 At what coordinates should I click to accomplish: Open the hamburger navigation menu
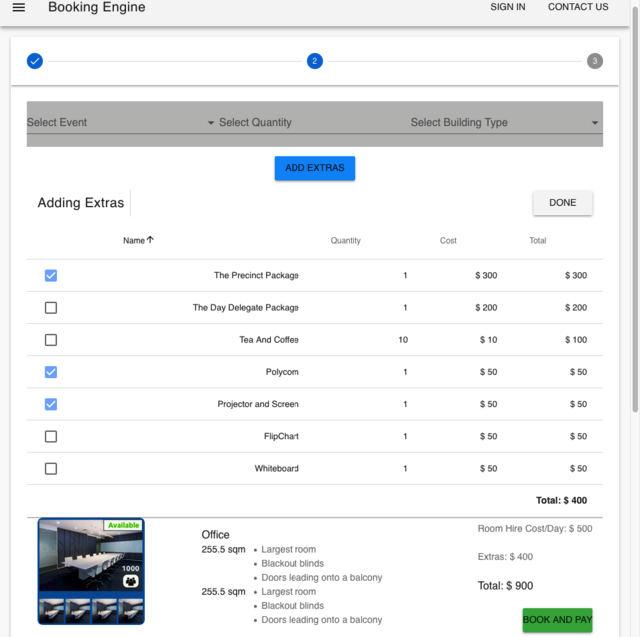[x=18, y=8]
